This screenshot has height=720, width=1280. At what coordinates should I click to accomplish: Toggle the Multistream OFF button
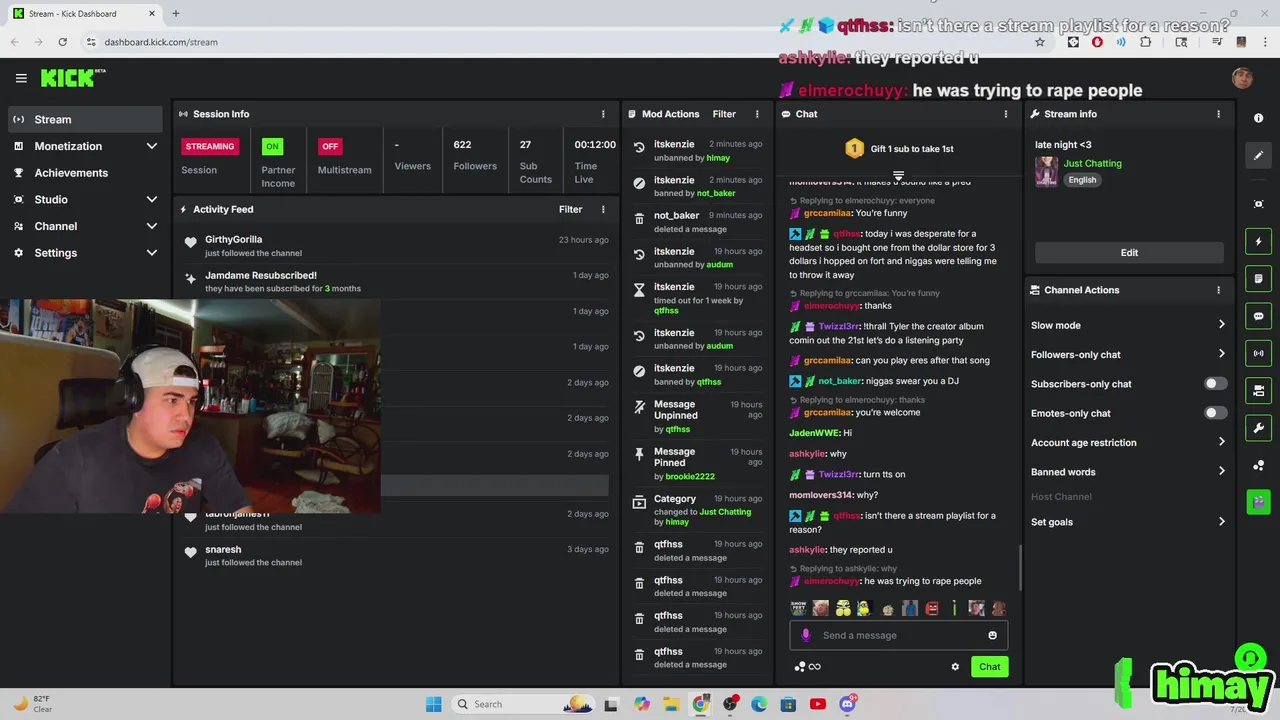pyautogui.click(x=330, y=146)
